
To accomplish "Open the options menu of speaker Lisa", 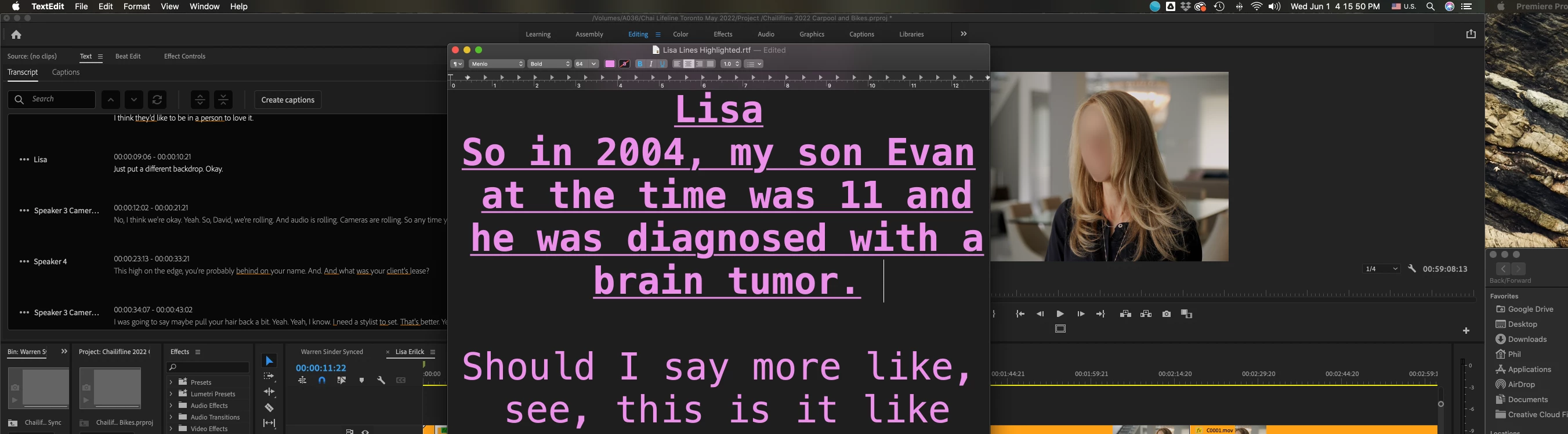I will pos(24,159).
